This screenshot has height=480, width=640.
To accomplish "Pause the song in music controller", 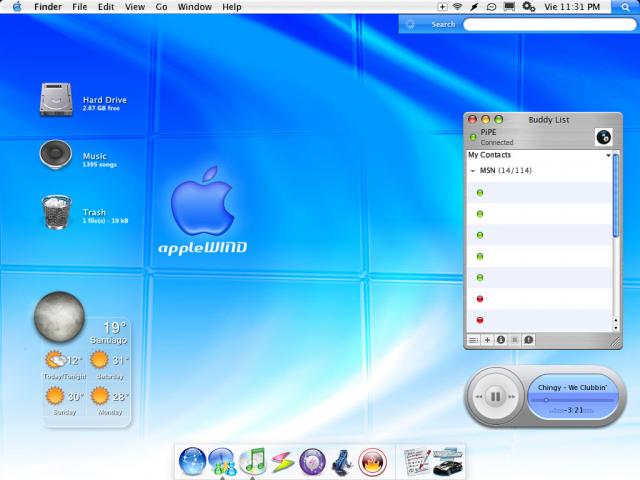I will click(x=496, y=396).
